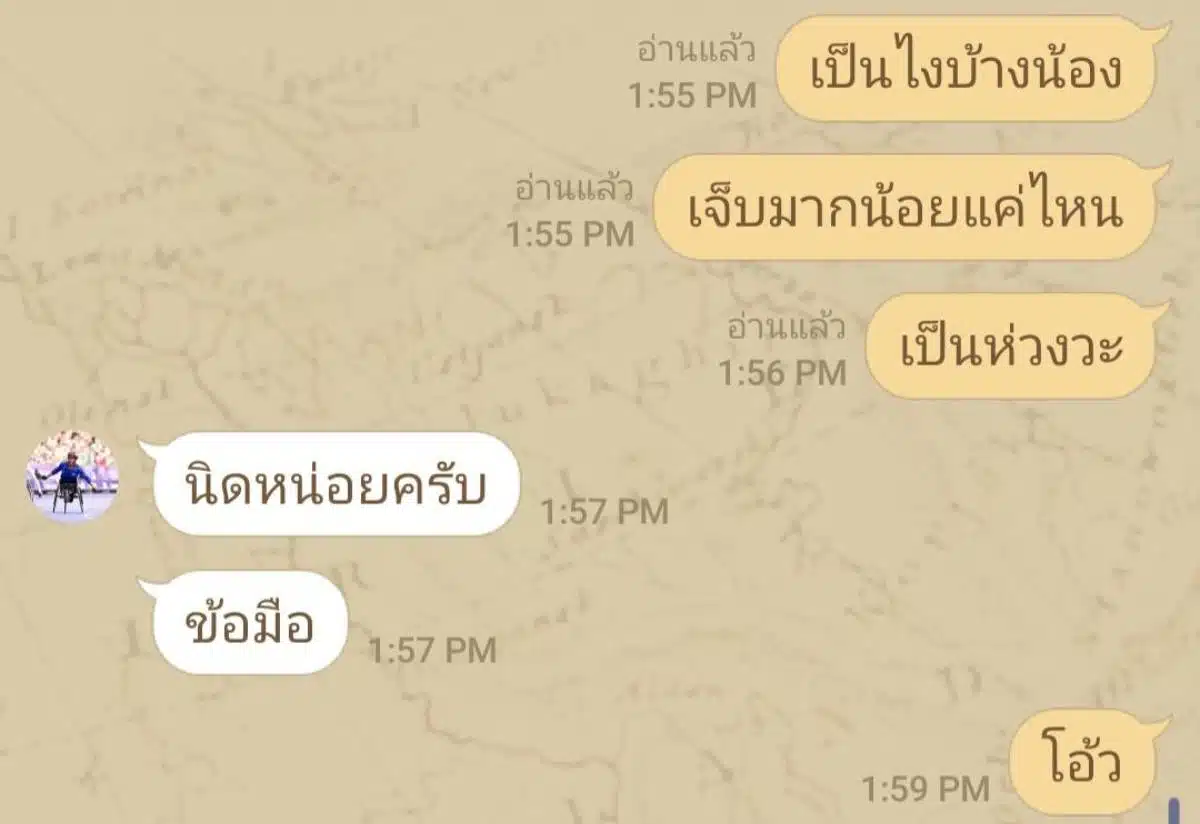Click the 1:55 PM timestamp beside "เป็นไงบ้างน้อง"
Viewport: 1200px width, 824px height.
coord(692,95)
